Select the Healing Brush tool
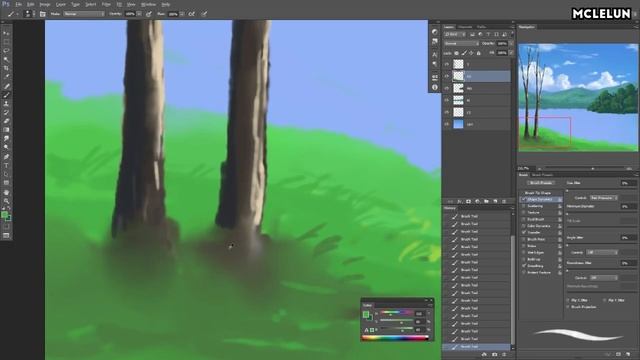This screenshot has width=640, height=360. point(6,86)
